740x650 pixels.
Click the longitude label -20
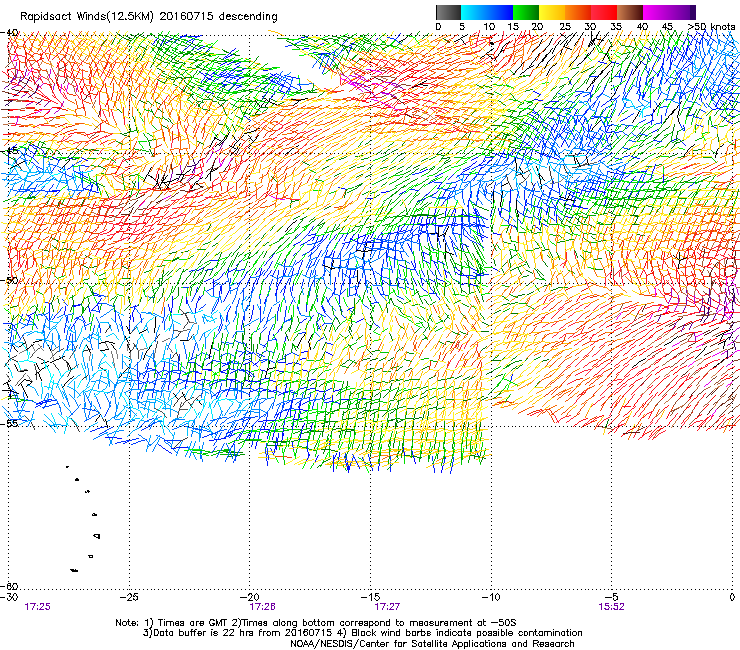pos(250,597)
